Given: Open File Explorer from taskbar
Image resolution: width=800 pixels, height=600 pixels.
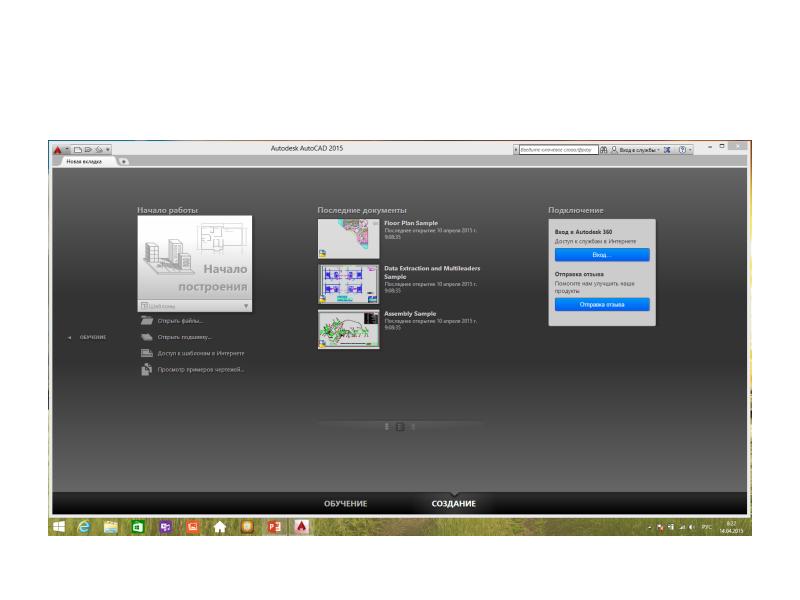Looking at the screenshot, I should (x=111, y=527).
